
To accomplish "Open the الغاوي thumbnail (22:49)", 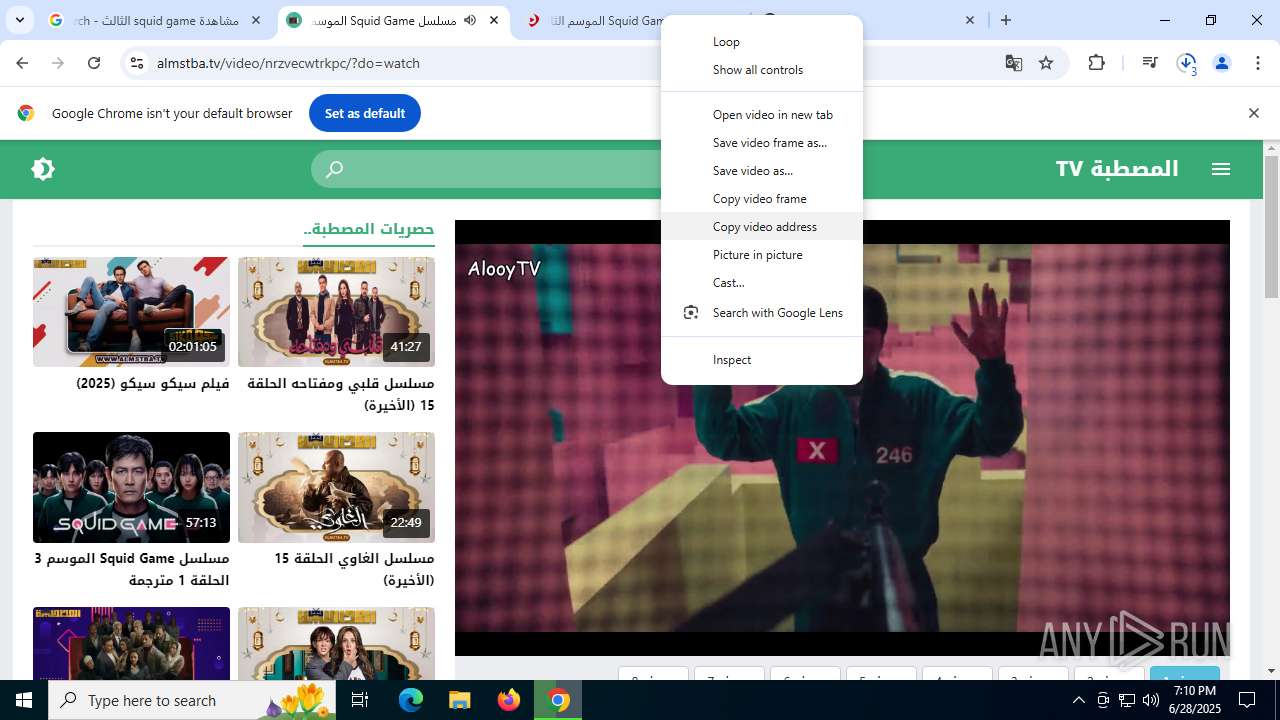I will click(x=336, y=487).
